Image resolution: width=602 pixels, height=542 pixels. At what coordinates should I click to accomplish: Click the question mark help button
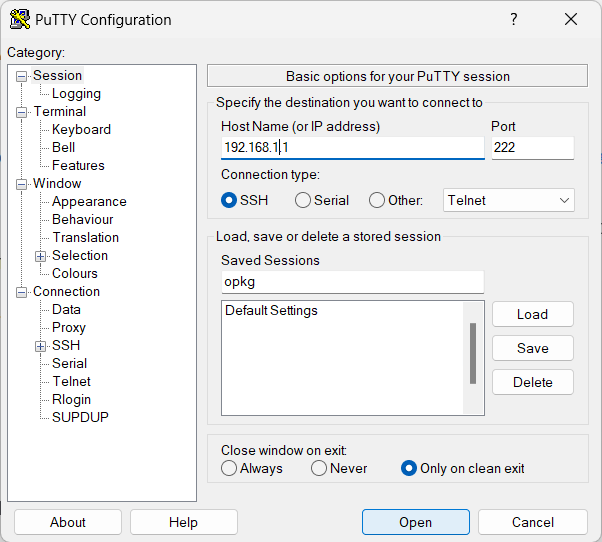[514, 19]
